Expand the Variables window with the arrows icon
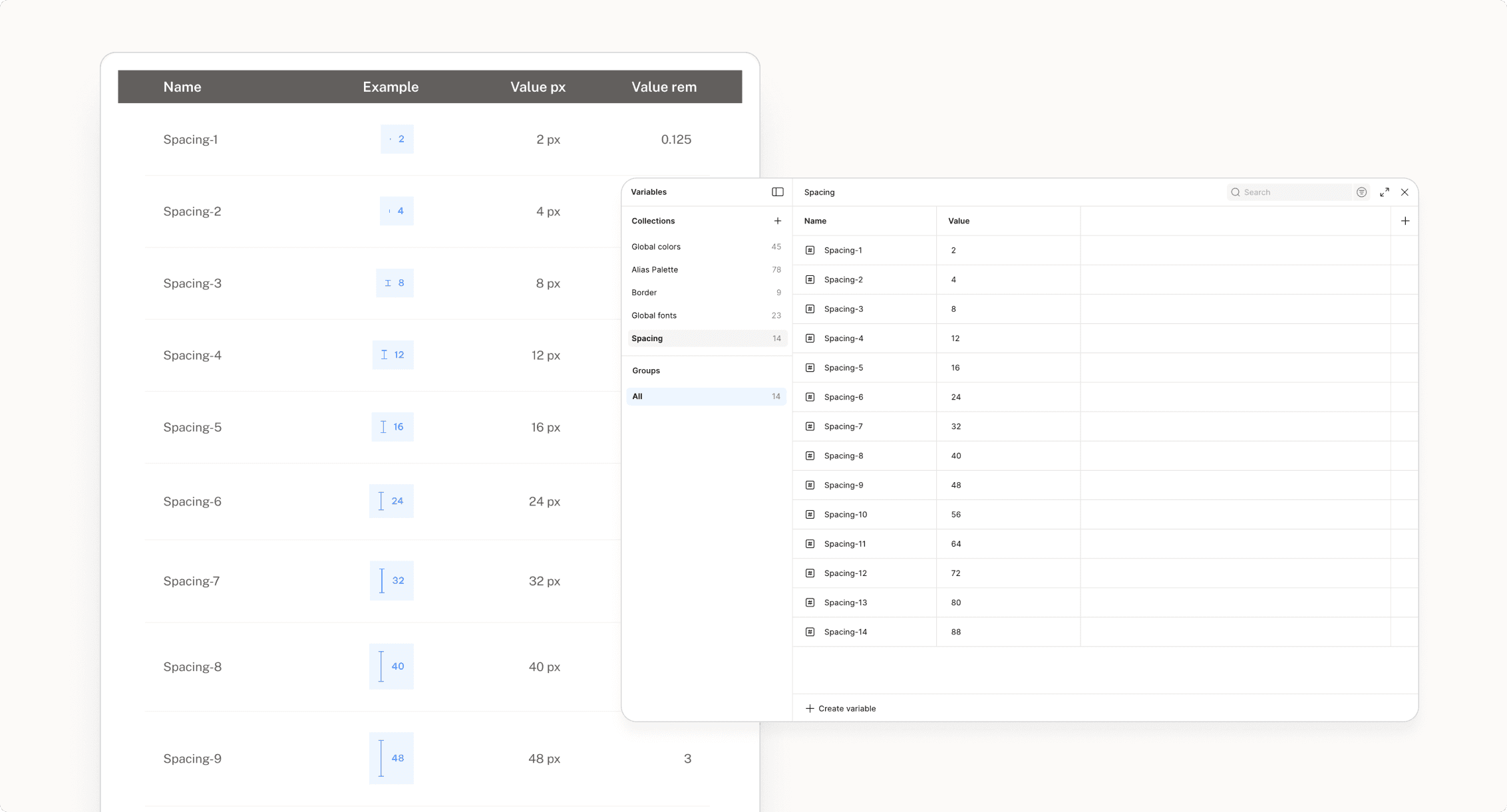 (x=1384, y=192)
